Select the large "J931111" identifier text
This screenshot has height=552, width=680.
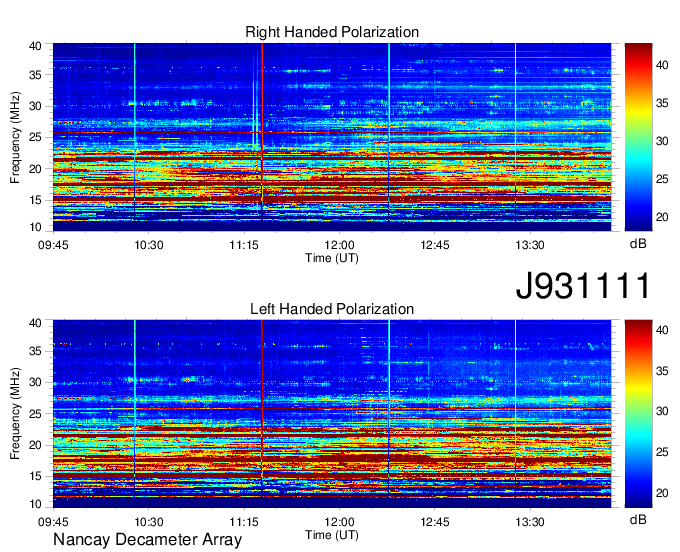582,286
